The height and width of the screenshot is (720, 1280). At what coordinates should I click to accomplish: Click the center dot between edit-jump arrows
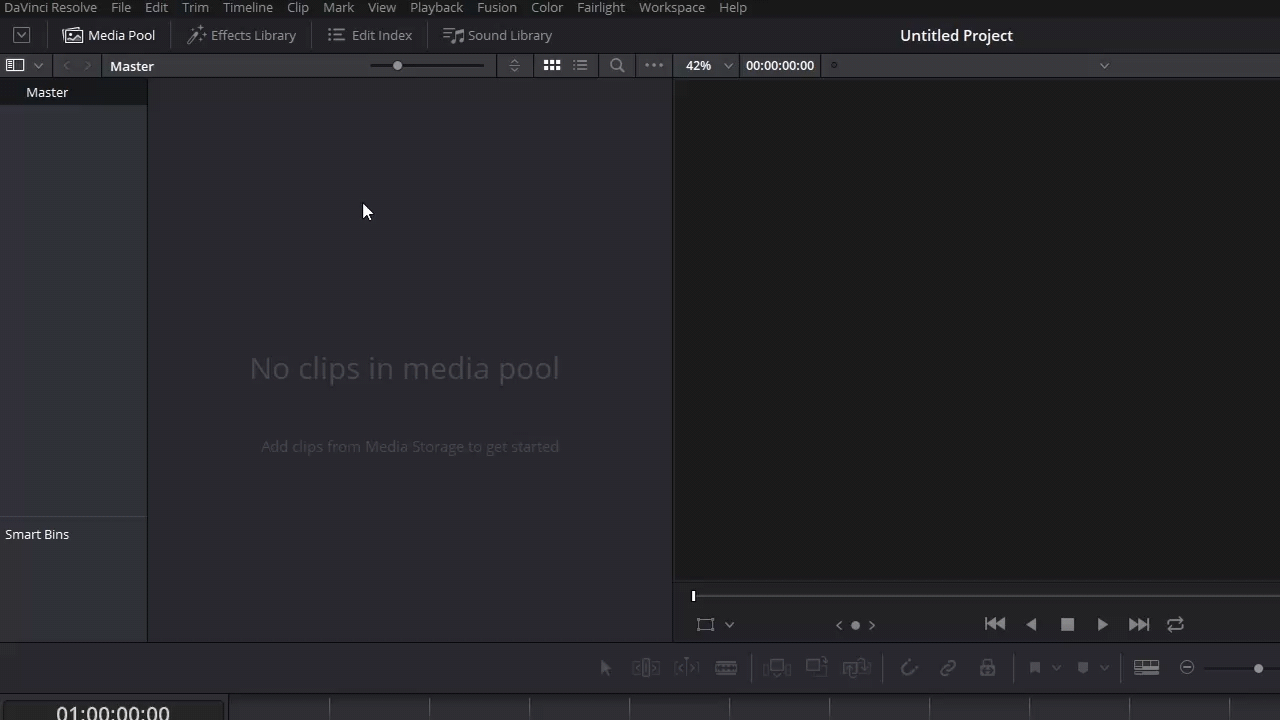[x=855, y=625]
